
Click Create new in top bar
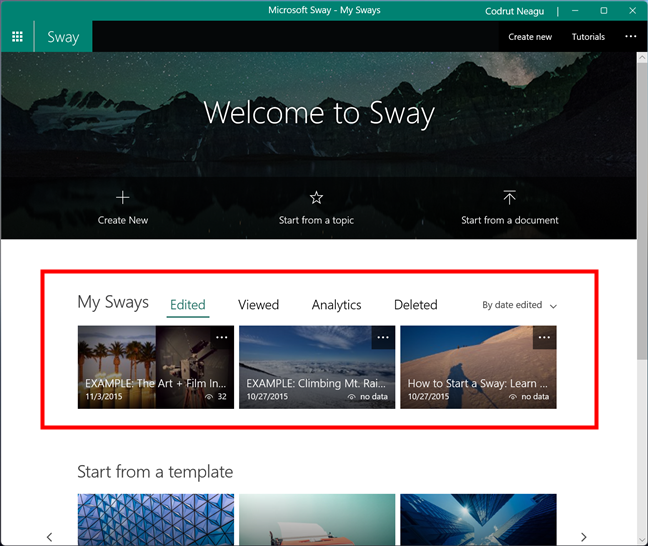click(x=530, y=37)
